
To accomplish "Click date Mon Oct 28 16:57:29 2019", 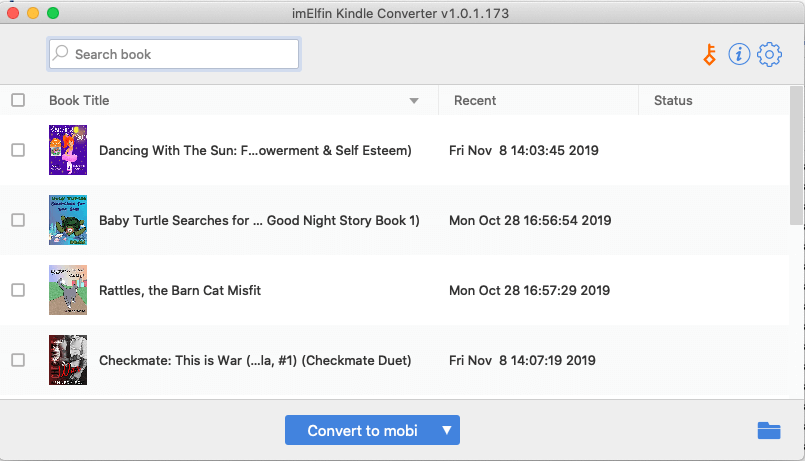I will coord(529,291).
